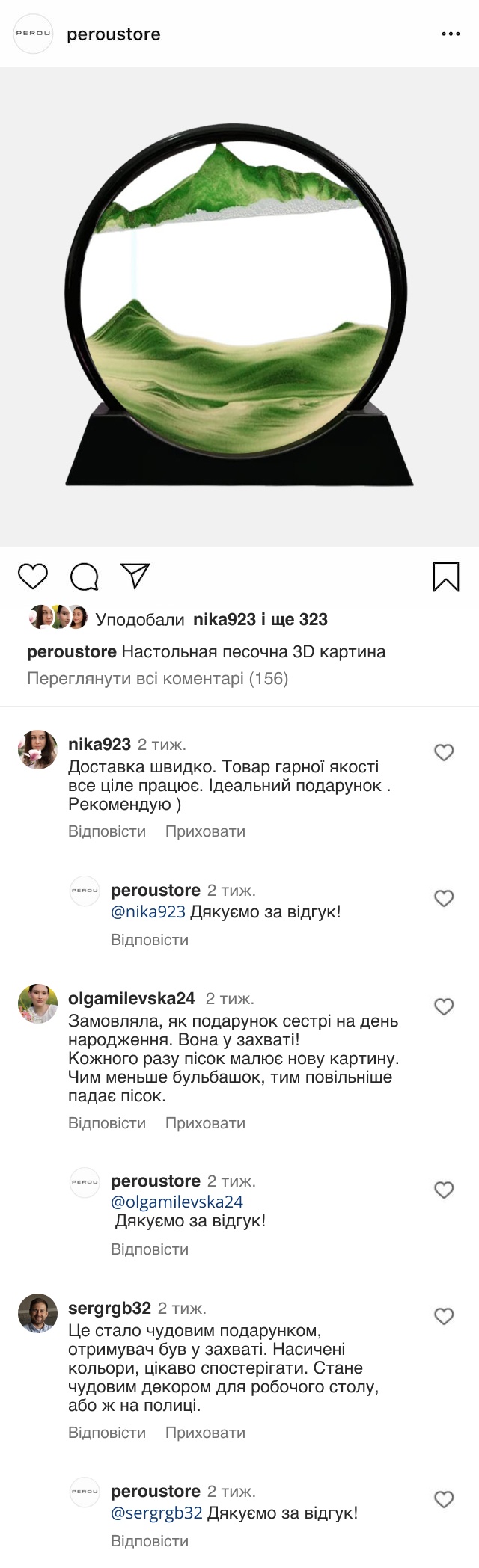Viewport: 479px width, 1568px height.
Task: Hide olgamilevska24's comment
Action: click(205, 1123)
